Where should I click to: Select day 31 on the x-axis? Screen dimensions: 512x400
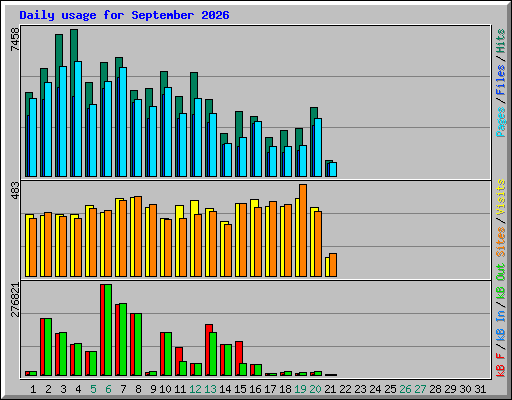[480, 389]
